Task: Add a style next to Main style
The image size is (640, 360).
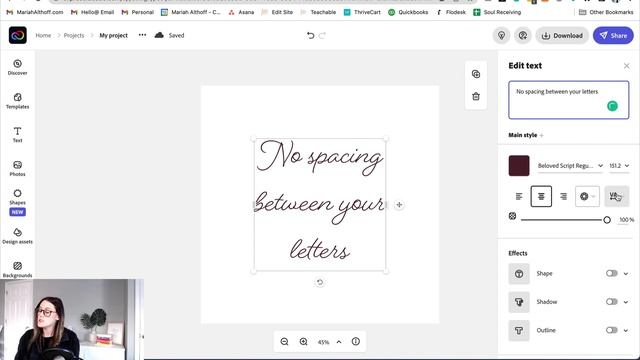Action: pyautogui.click(x=542, y=135)
